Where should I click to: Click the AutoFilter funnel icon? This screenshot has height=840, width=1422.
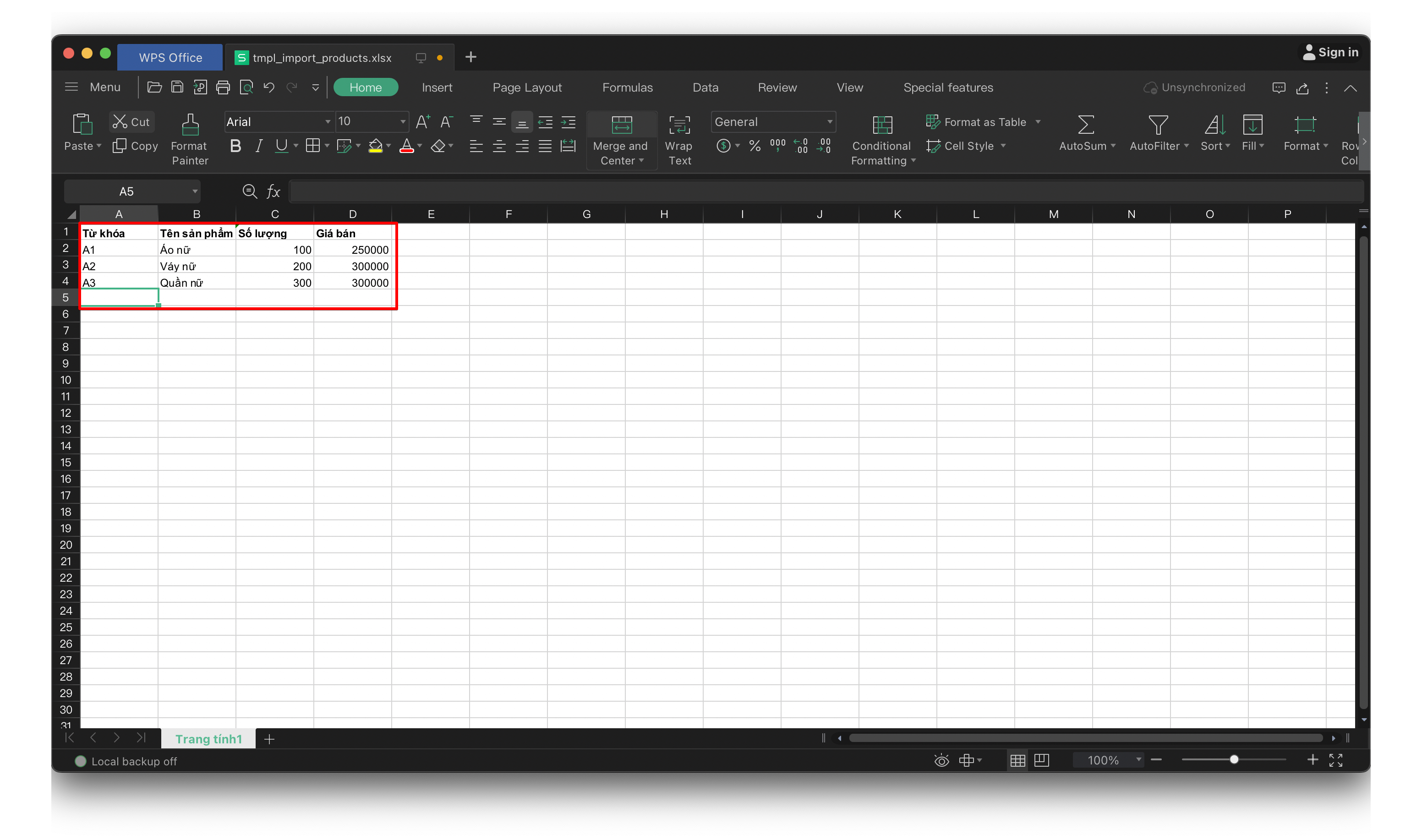1158,125
